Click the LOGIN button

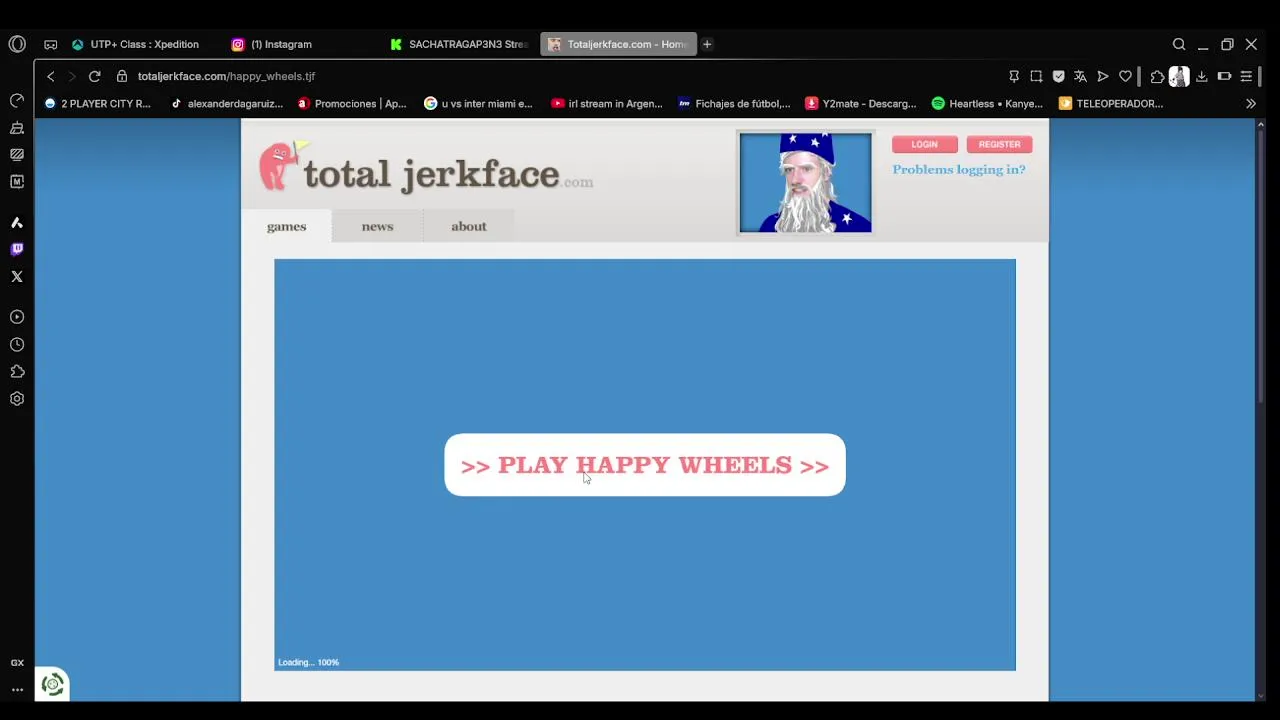click(924, 144)
